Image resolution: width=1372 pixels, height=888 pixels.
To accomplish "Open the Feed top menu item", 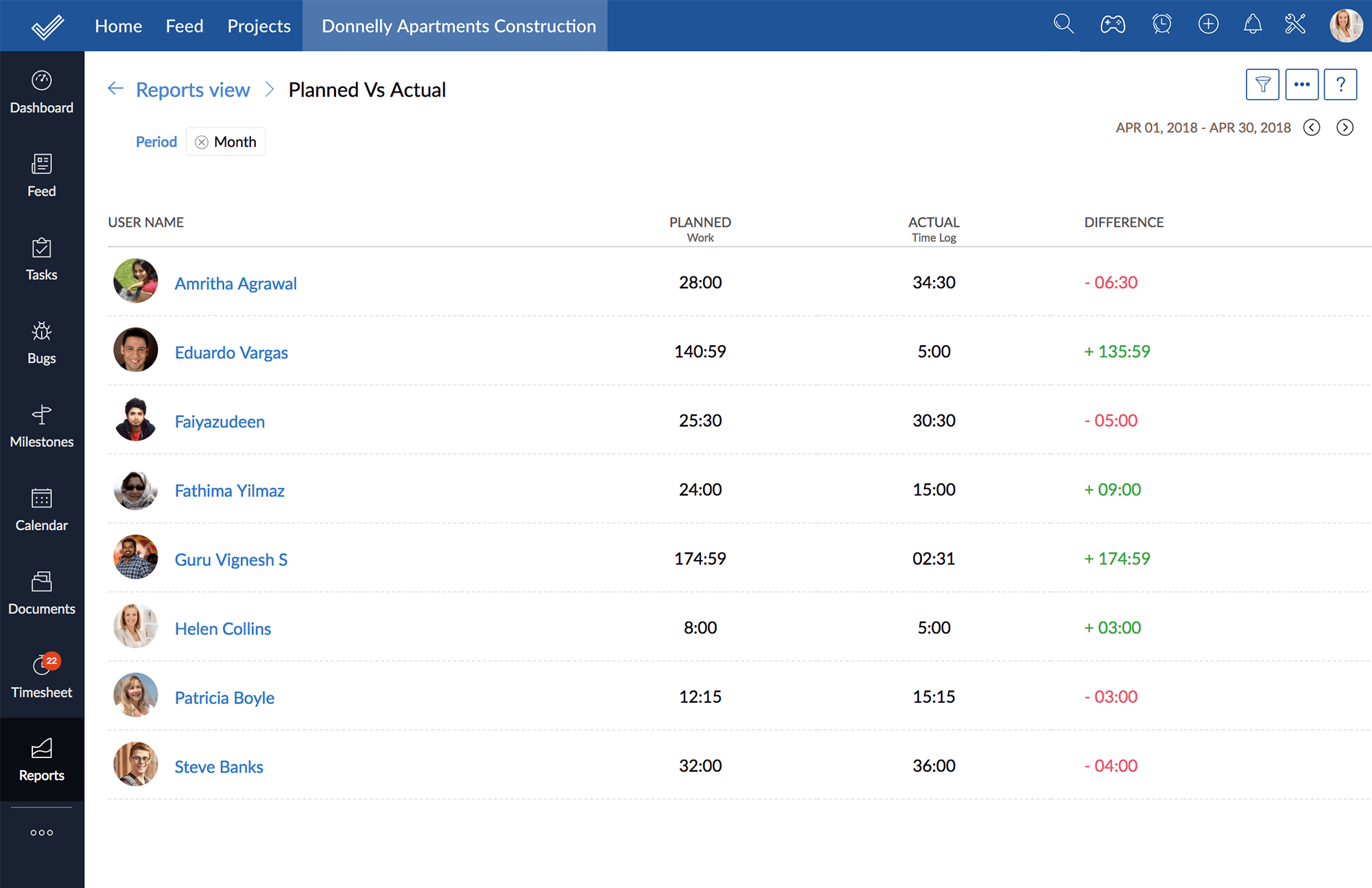I will [x=185, y=26].
